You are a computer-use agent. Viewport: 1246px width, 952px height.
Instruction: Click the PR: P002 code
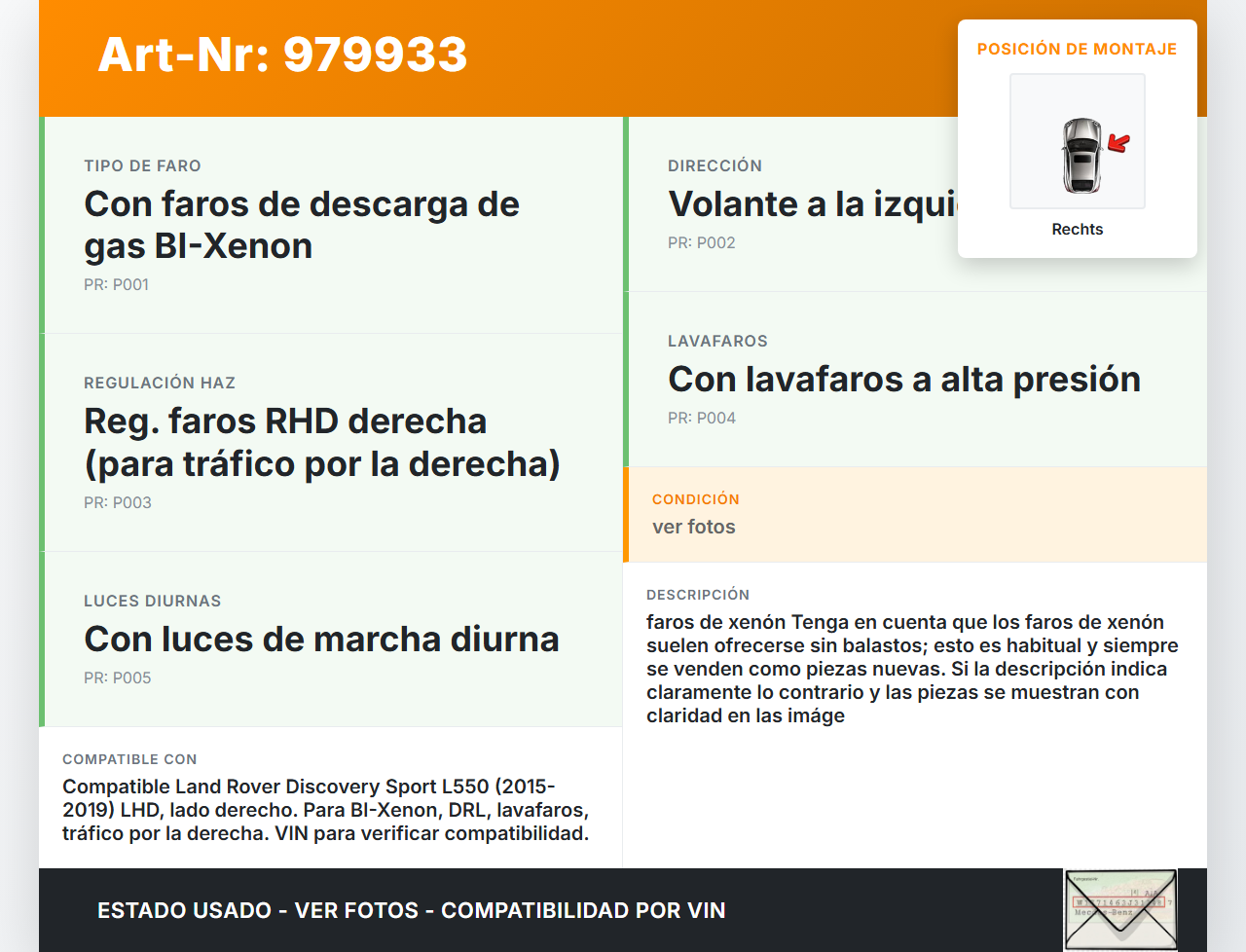[x=702, y=242]
